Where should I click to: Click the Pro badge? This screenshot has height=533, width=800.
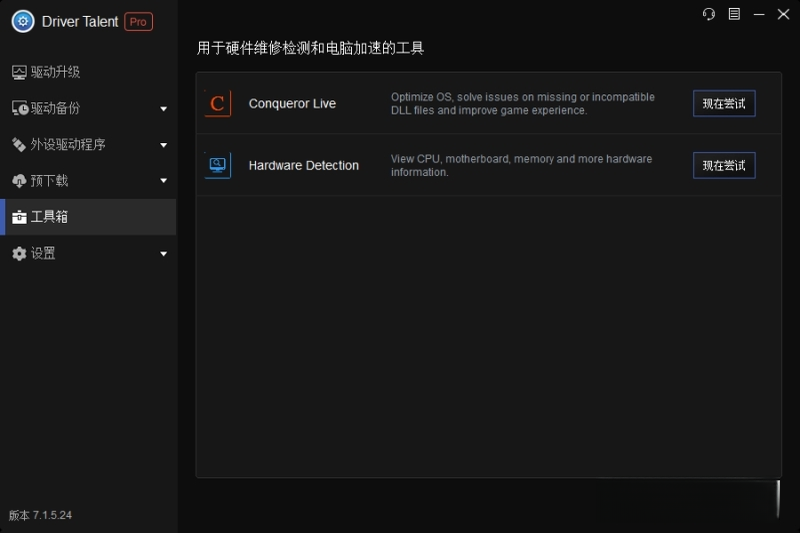point(138,22)
